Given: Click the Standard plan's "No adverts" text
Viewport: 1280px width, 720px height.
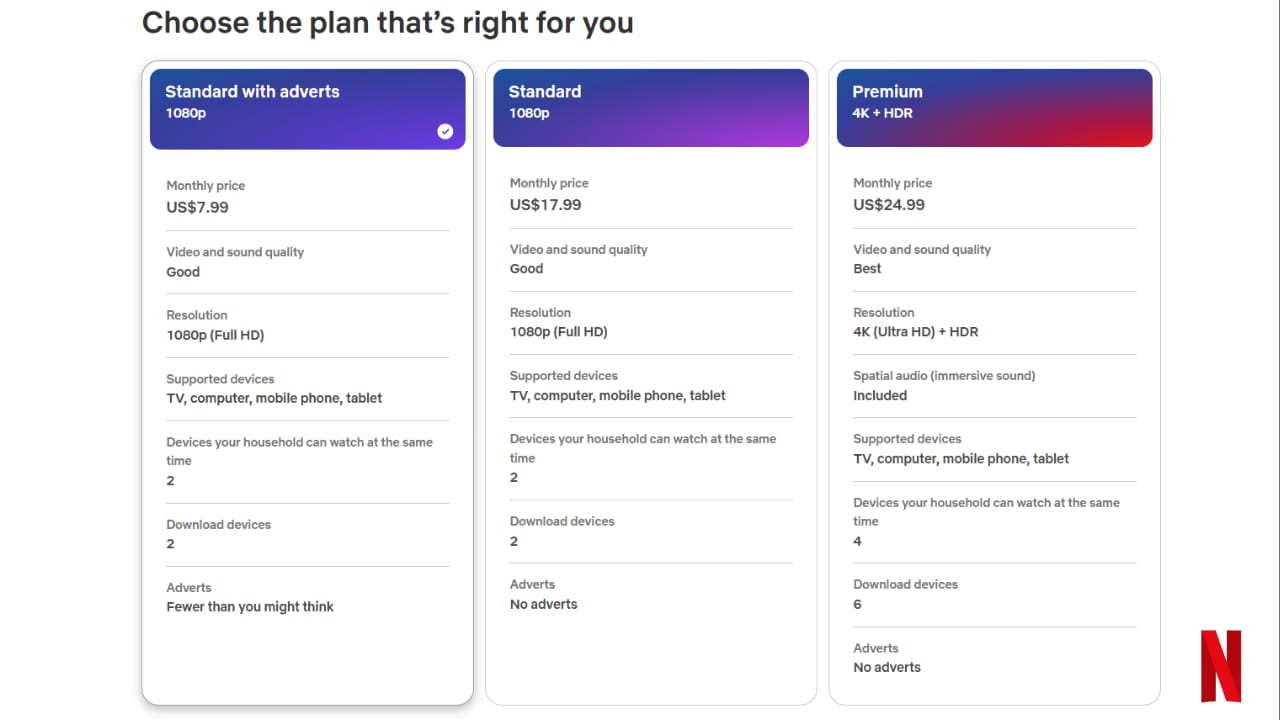Looking at the screenshot, I should [x=543, y=604].
